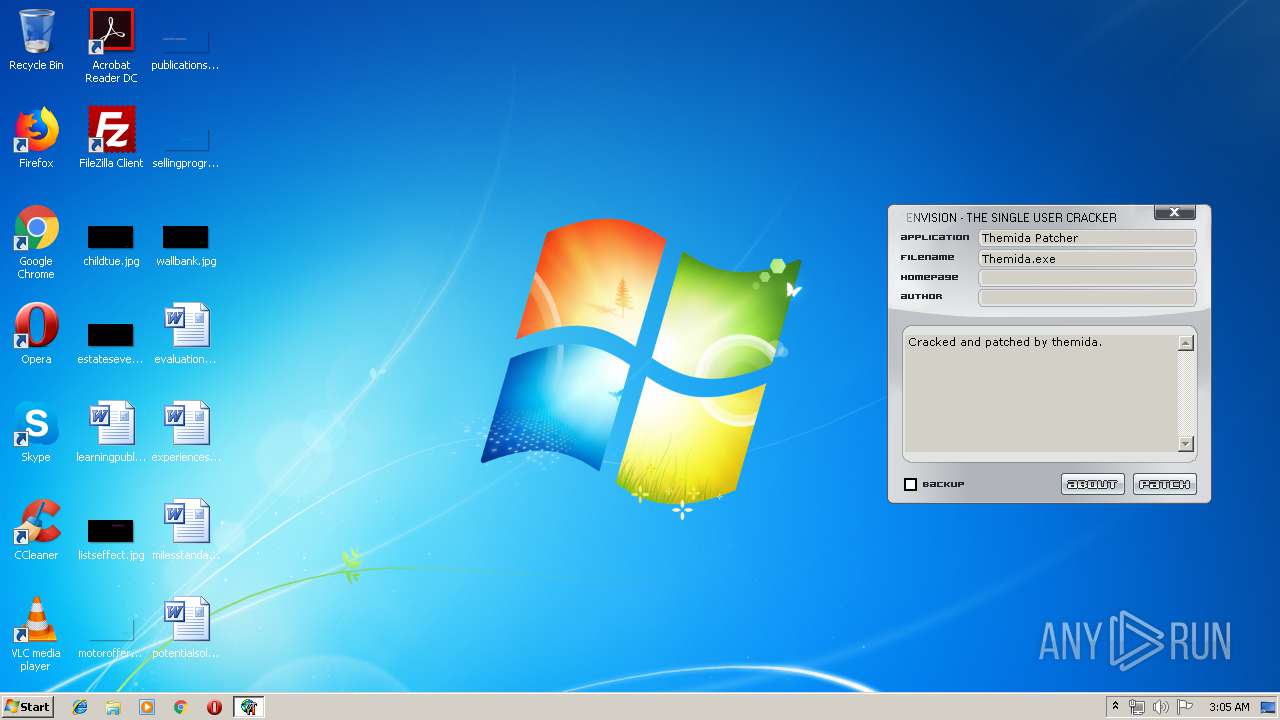The image size is (1280, 720).
Task: Click scroll down arrow in notes box
Action: [1186, 444]
